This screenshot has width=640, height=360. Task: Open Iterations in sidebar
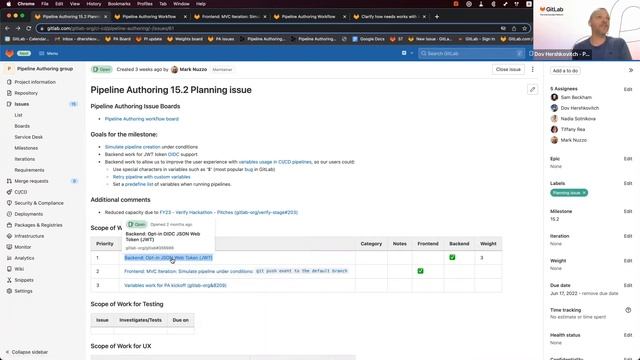(x=24, y=159)
